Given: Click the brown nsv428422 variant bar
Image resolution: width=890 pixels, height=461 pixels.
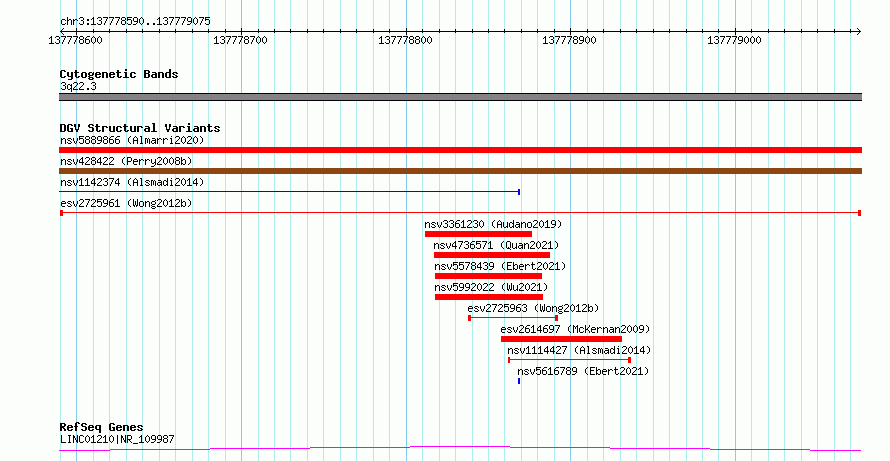Looking at the screenshot, I should (x=460, y=171).
